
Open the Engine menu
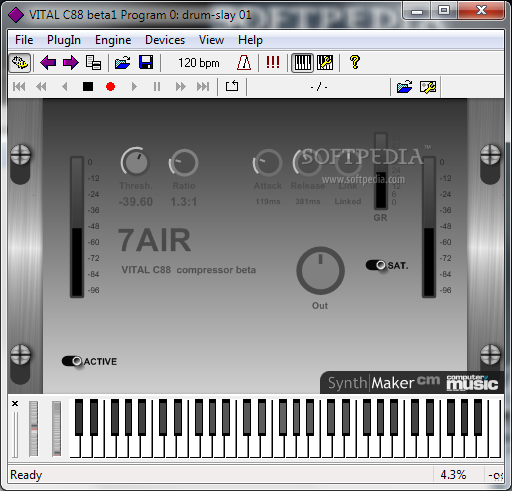point(113,40)
